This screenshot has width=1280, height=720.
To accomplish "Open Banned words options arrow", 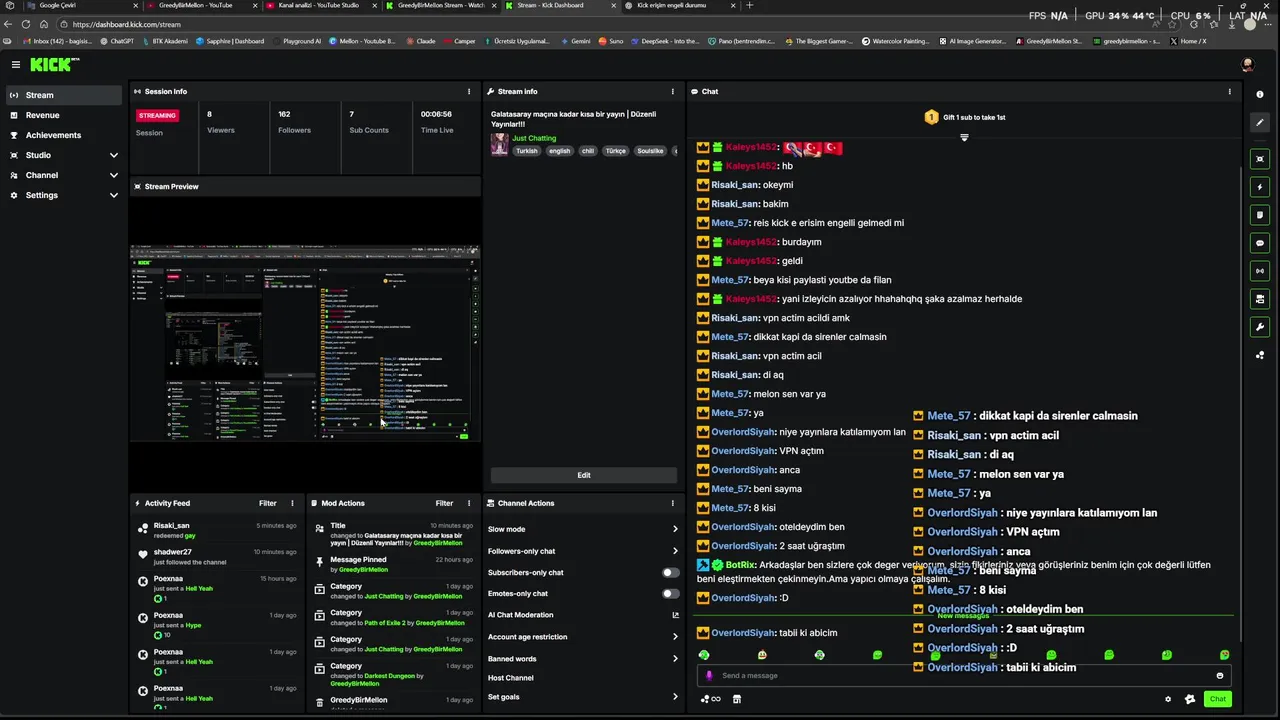I will [675, 659].
